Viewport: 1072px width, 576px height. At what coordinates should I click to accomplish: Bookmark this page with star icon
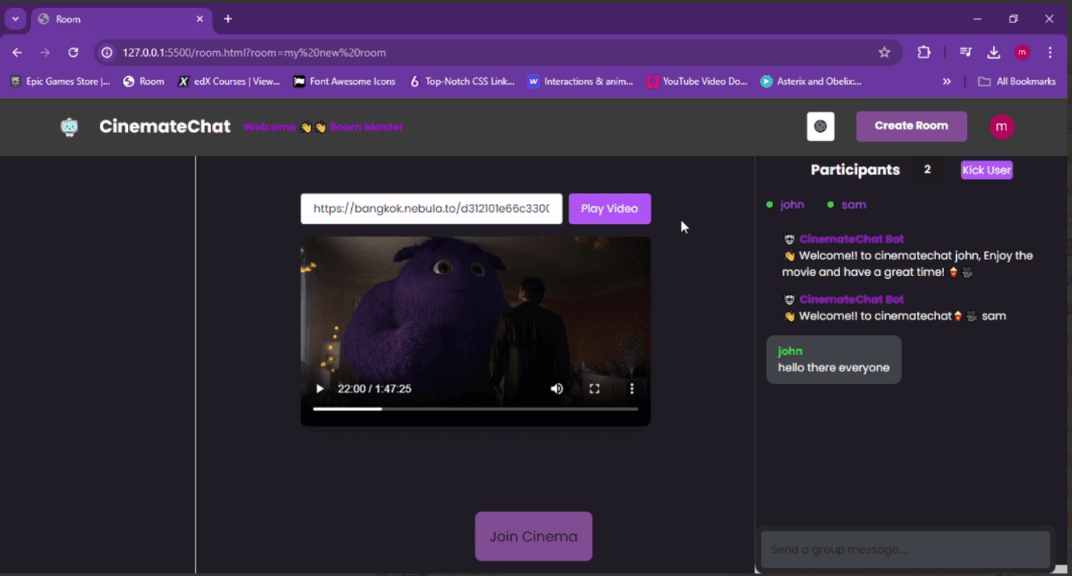click(884, 53)
